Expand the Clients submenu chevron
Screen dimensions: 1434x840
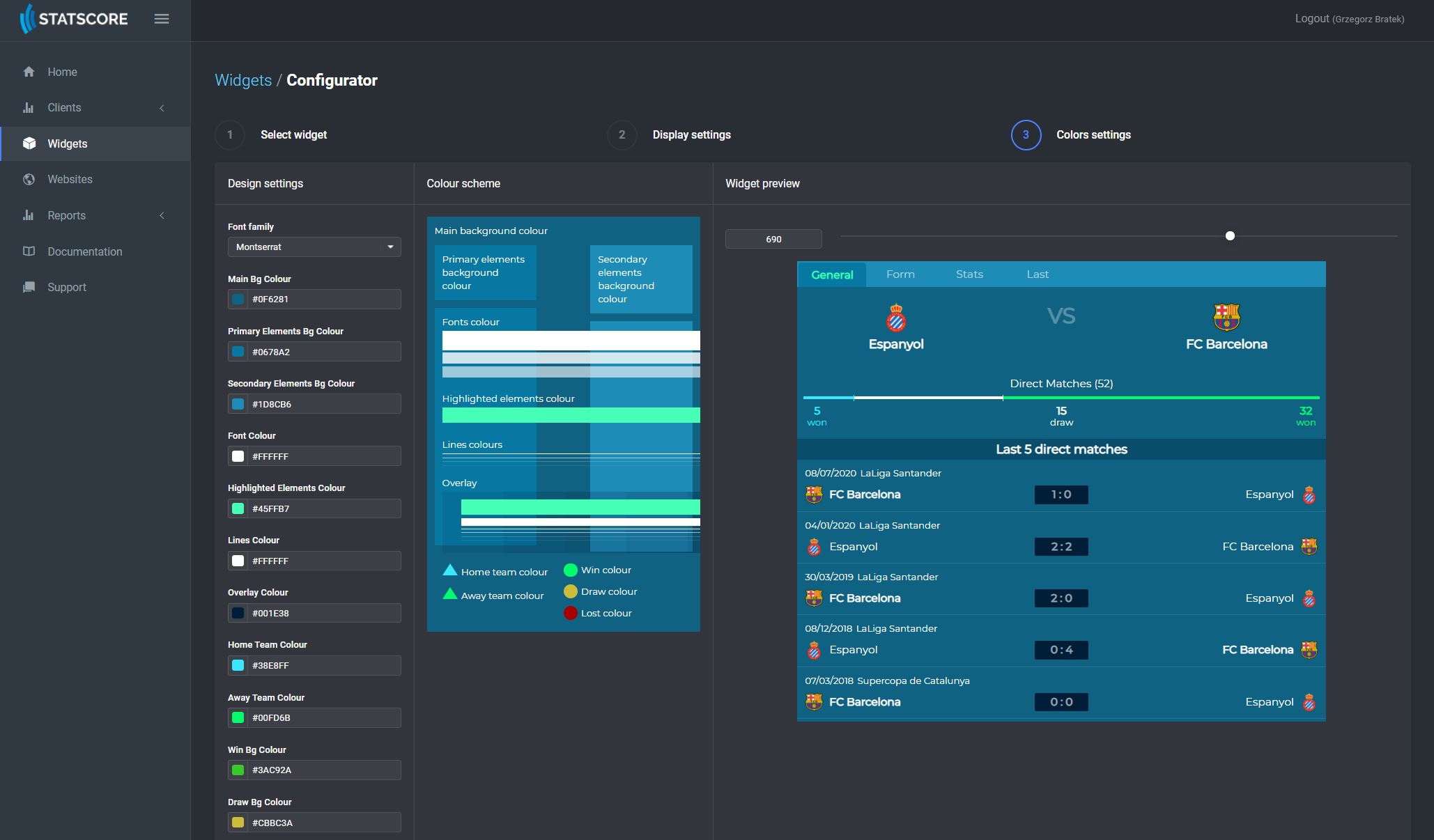coord(162,107)
